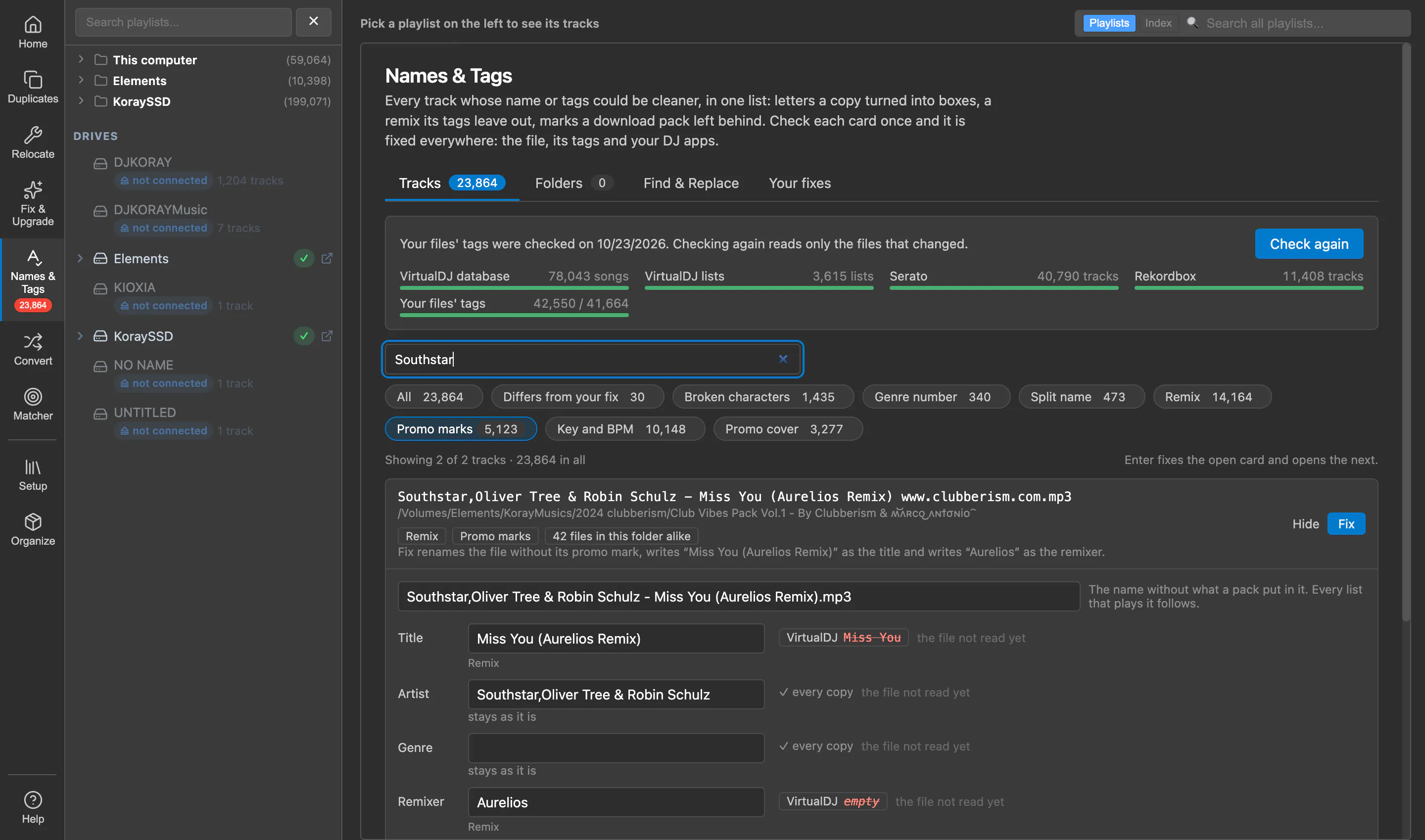The height and width of the screenshot is (840, 1425).
Task: Open Fix & Upgrade section
Action: 33,204
